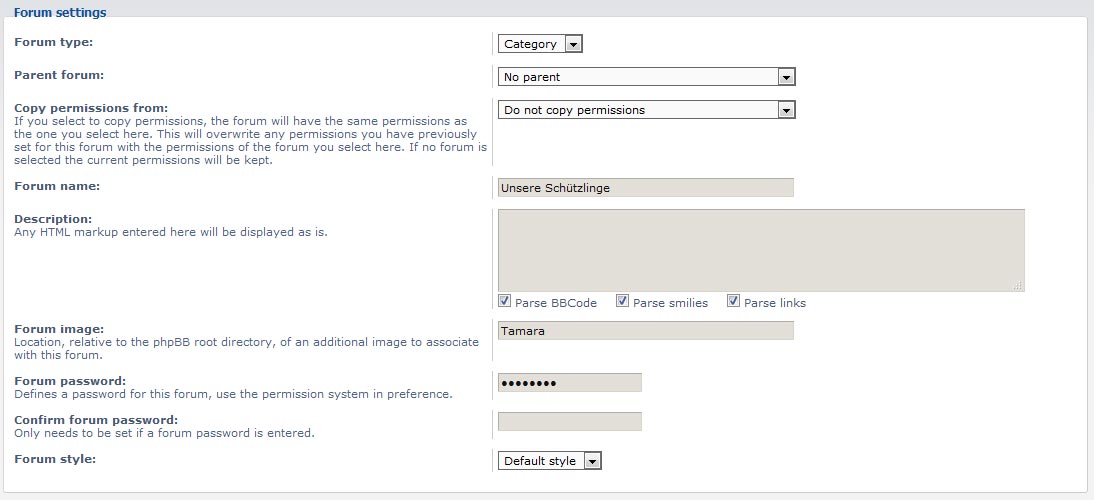Click the Copy permissions from label
Image resolution: width=1094 pixels, height=500 pixels.
click(91, 108)
